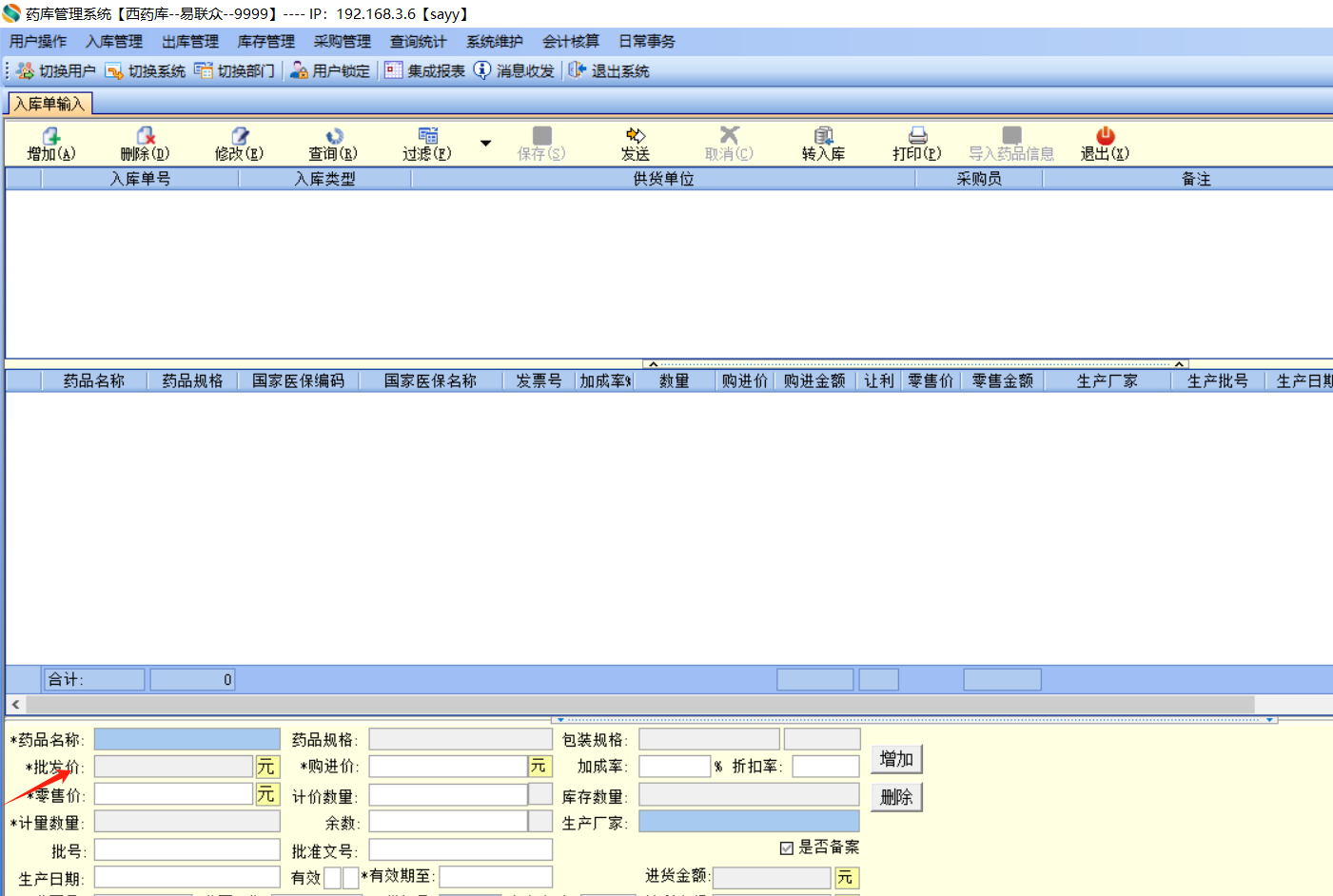Open the 采购管理 menu

point(343,42)
